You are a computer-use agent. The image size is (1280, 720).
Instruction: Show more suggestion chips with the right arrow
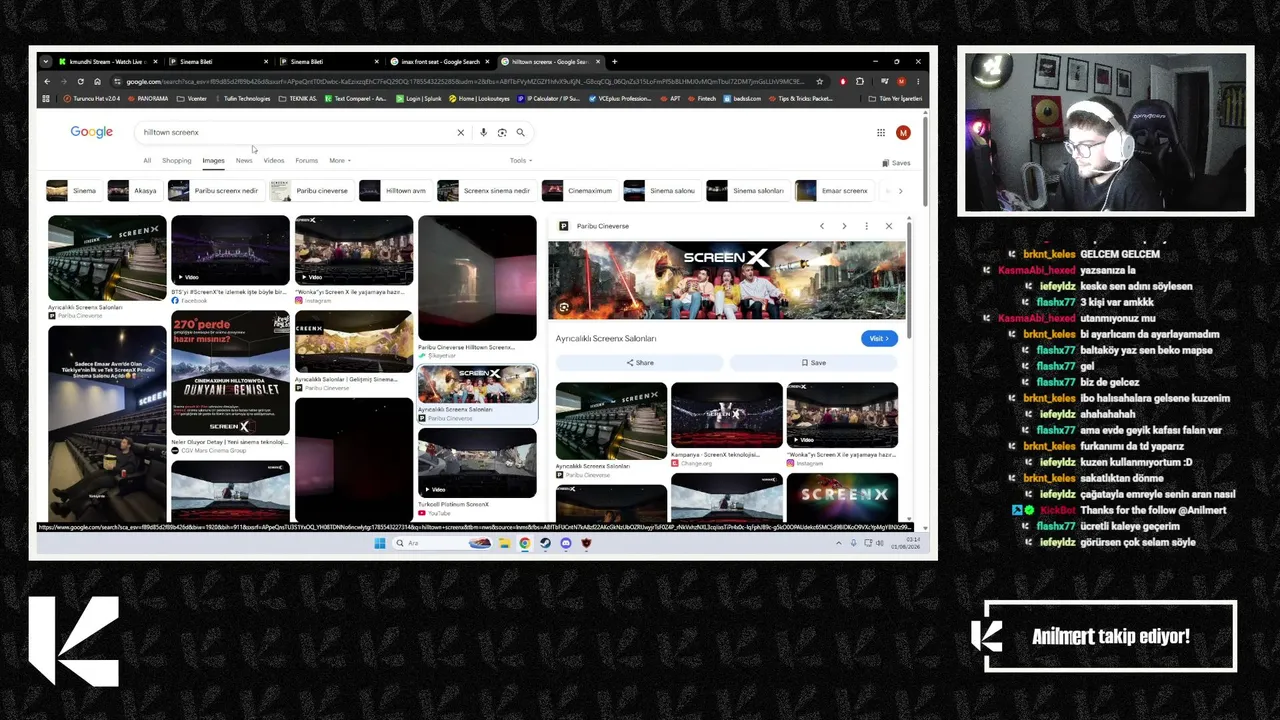[x=900, y=191]
